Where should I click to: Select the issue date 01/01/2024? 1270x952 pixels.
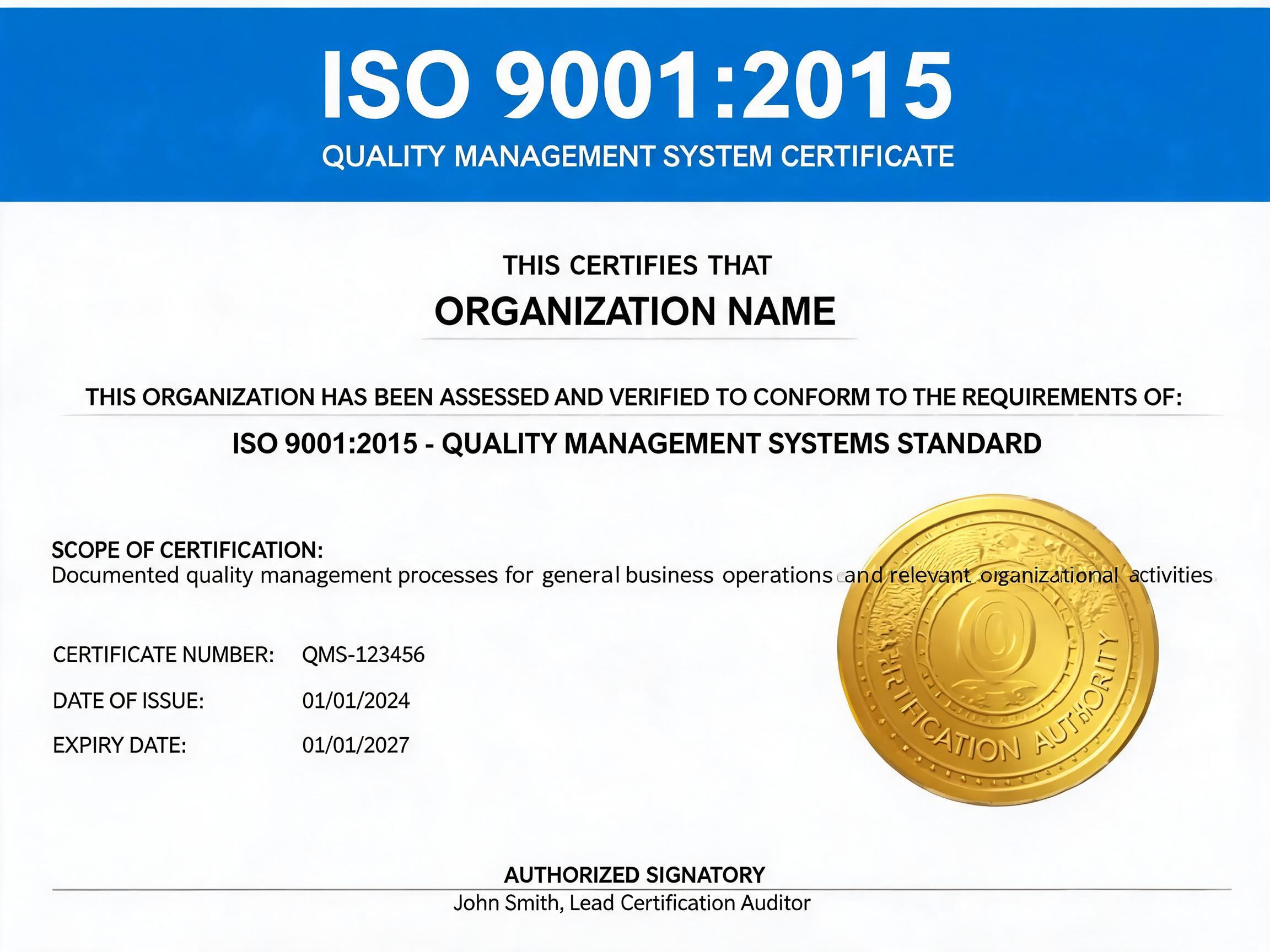[356, 701]
